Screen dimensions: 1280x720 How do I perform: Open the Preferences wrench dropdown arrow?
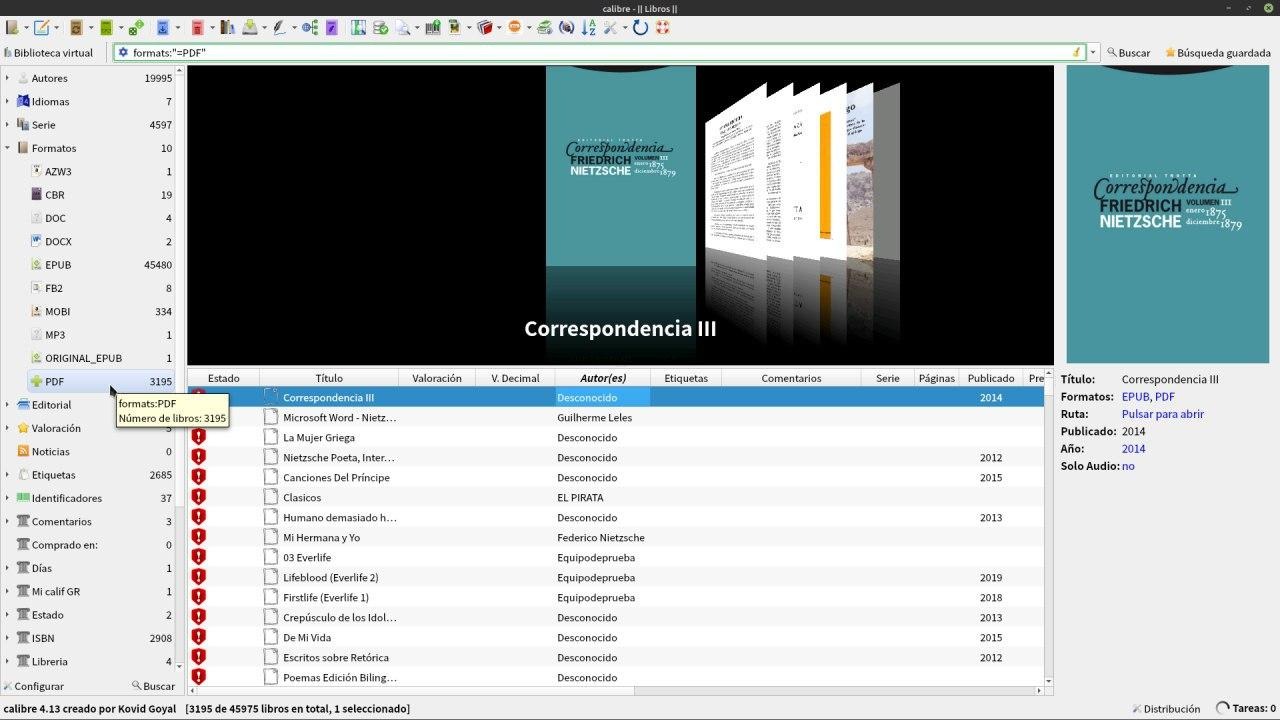(624, 28)
